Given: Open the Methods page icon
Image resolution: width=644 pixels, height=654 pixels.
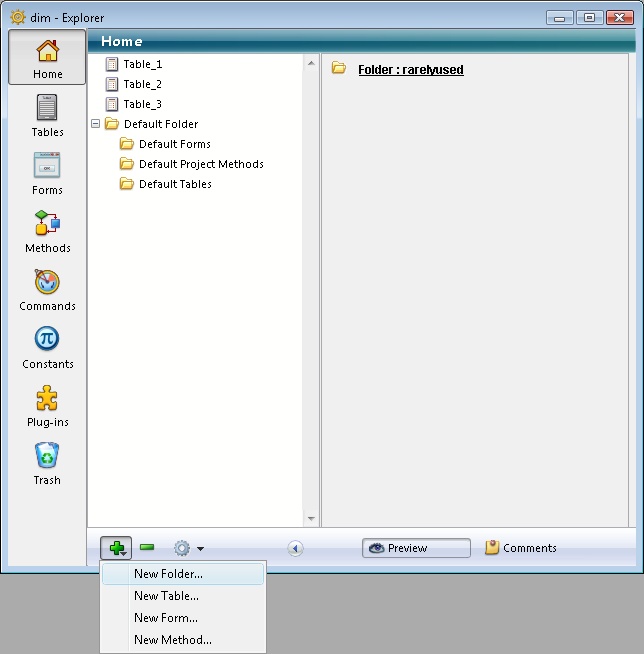Looking at the screenshot, I should coord(47,231).
